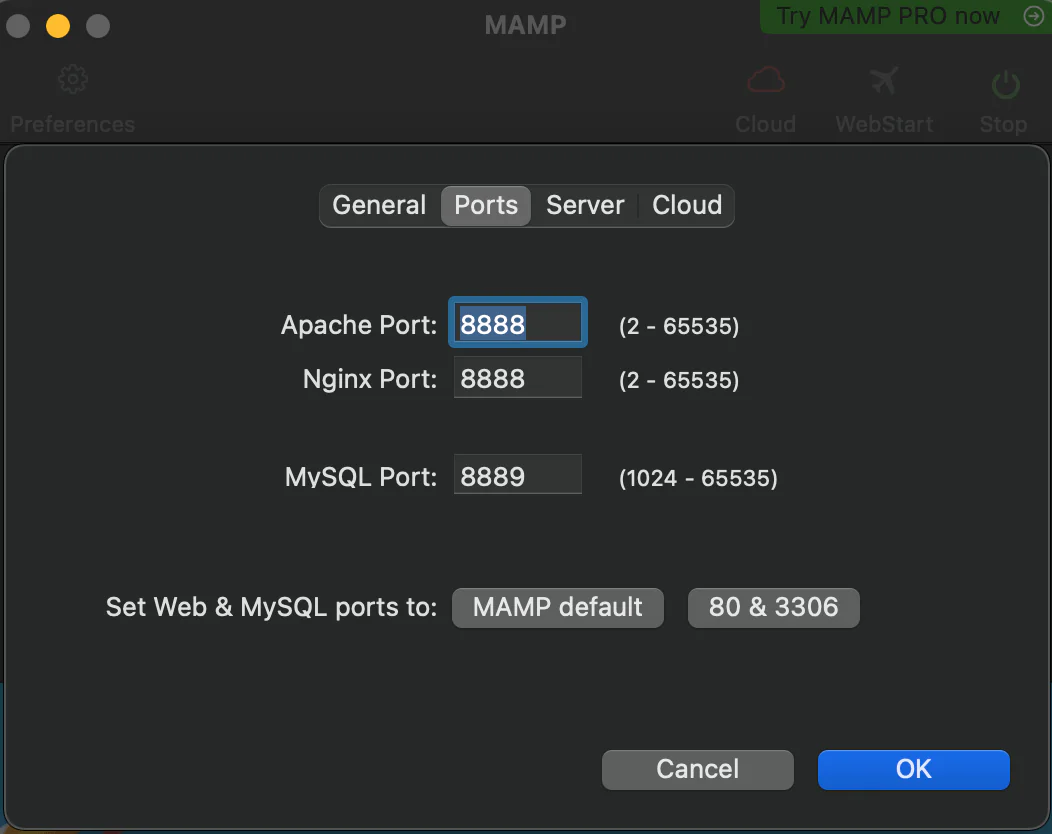1052x834 pixels.
Task: Switch to the General tab
Action: pyautogui.click(x=379, y=205)
